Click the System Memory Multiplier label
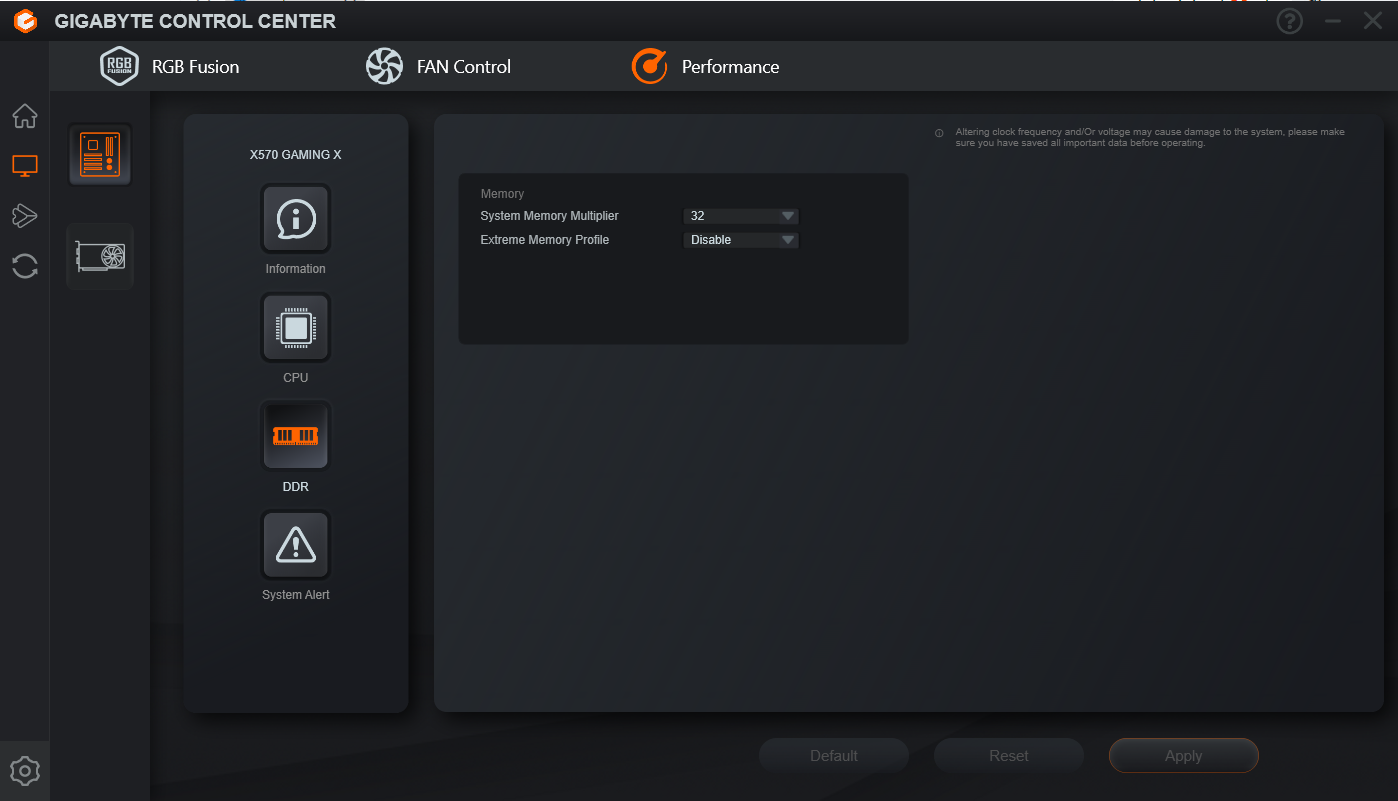 point(549,216)
